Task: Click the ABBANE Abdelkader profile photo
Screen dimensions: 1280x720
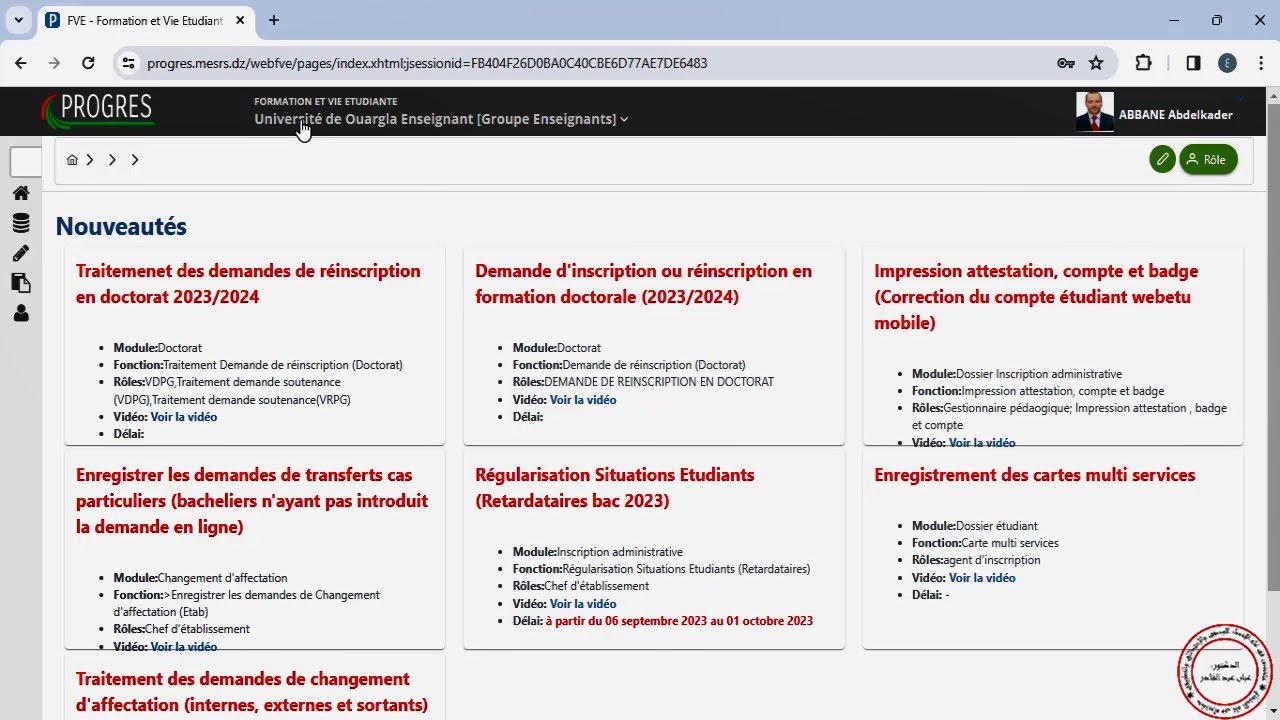Action: (1095, 112)
